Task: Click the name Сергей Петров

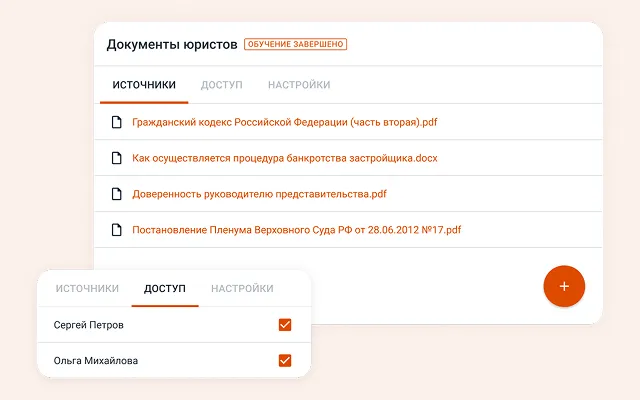Action: (89, 325)
